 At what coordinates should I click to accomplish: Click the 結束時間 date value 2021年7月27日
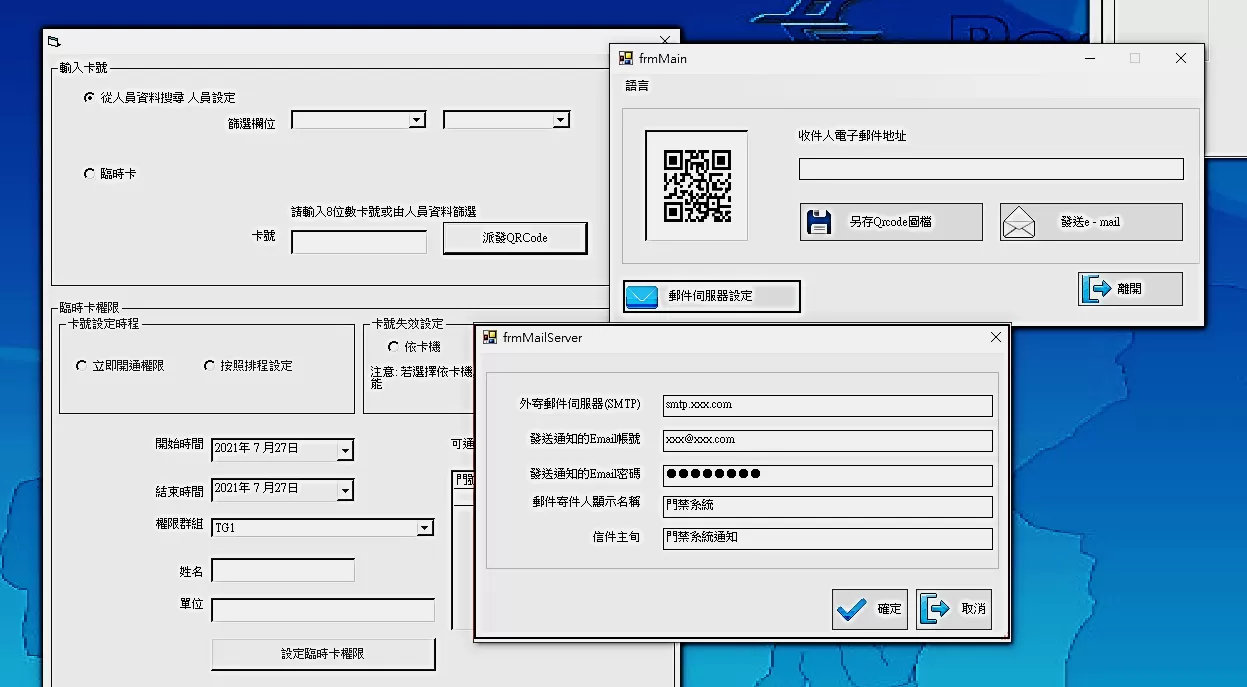[256, 489]
